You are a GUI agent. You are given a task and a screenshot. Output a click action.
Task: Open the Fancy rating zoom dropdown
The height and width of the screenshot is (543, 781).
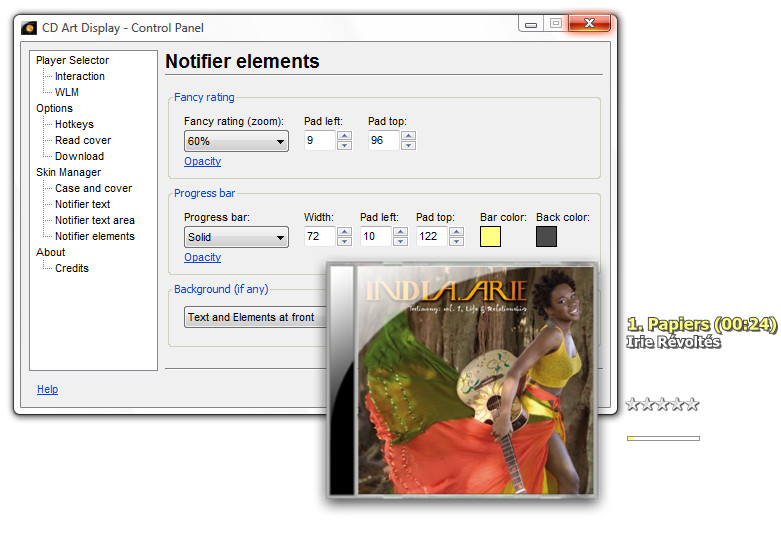(x=236, y=141)
